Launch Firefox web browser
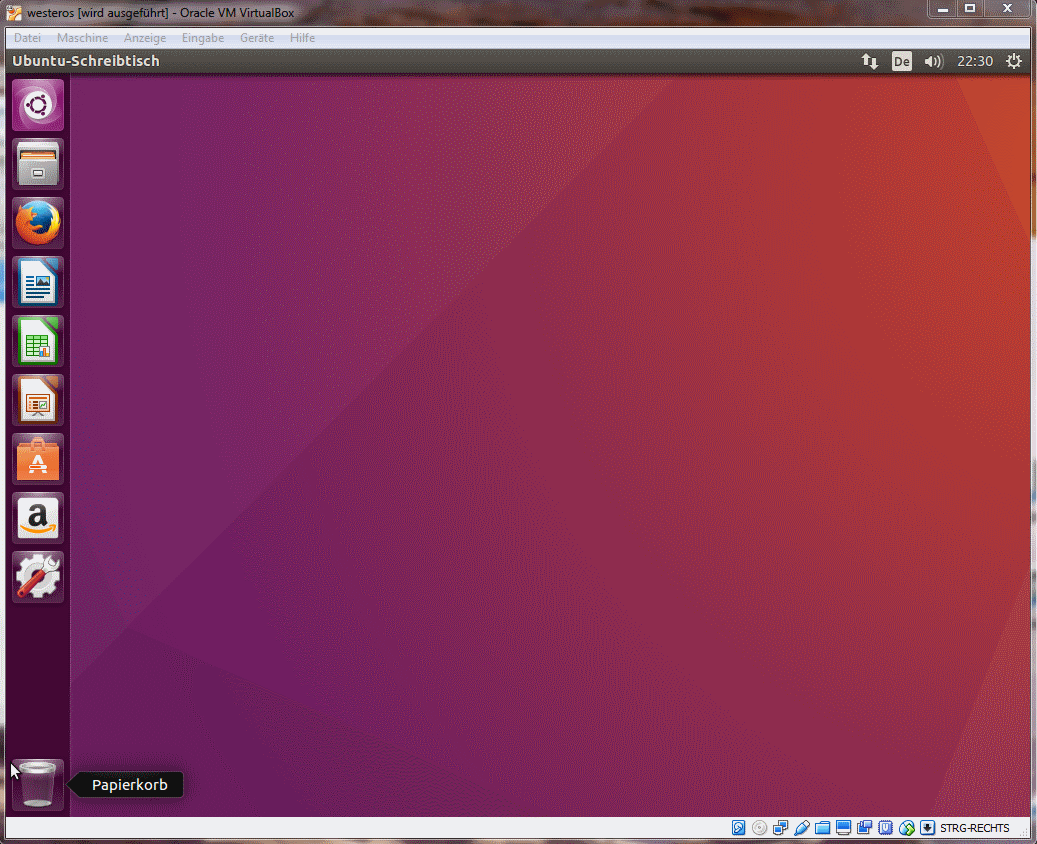 tap(38, 223)
